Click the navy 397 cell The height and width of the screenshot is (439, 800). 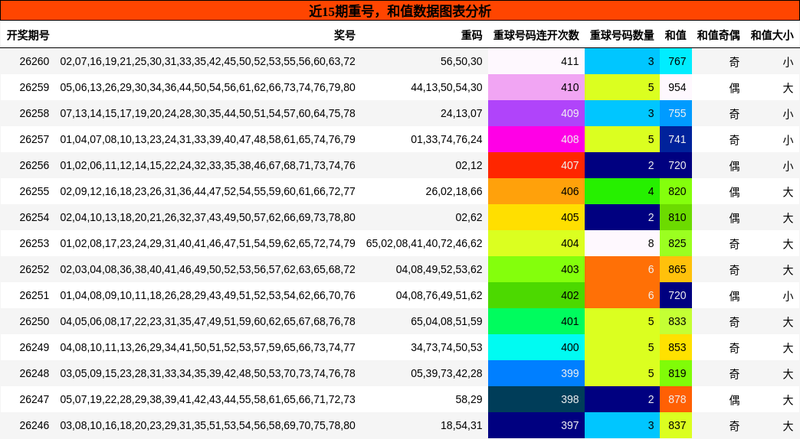tap(536, 426)
